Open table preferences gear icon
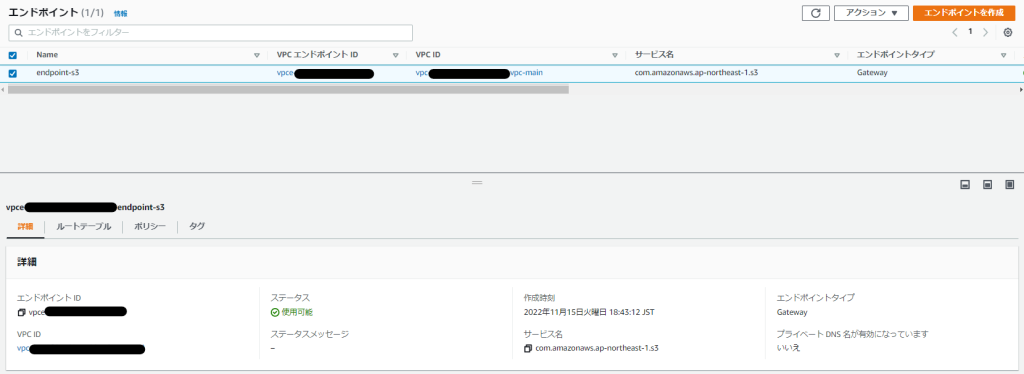 click(1008, 33)
